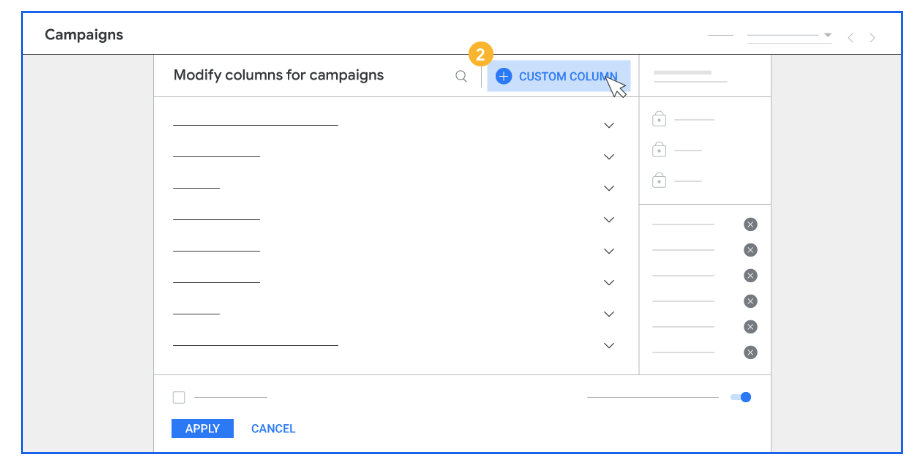Click the Custom Column button label
Screen dimensions: 913x461
(568, 76)
